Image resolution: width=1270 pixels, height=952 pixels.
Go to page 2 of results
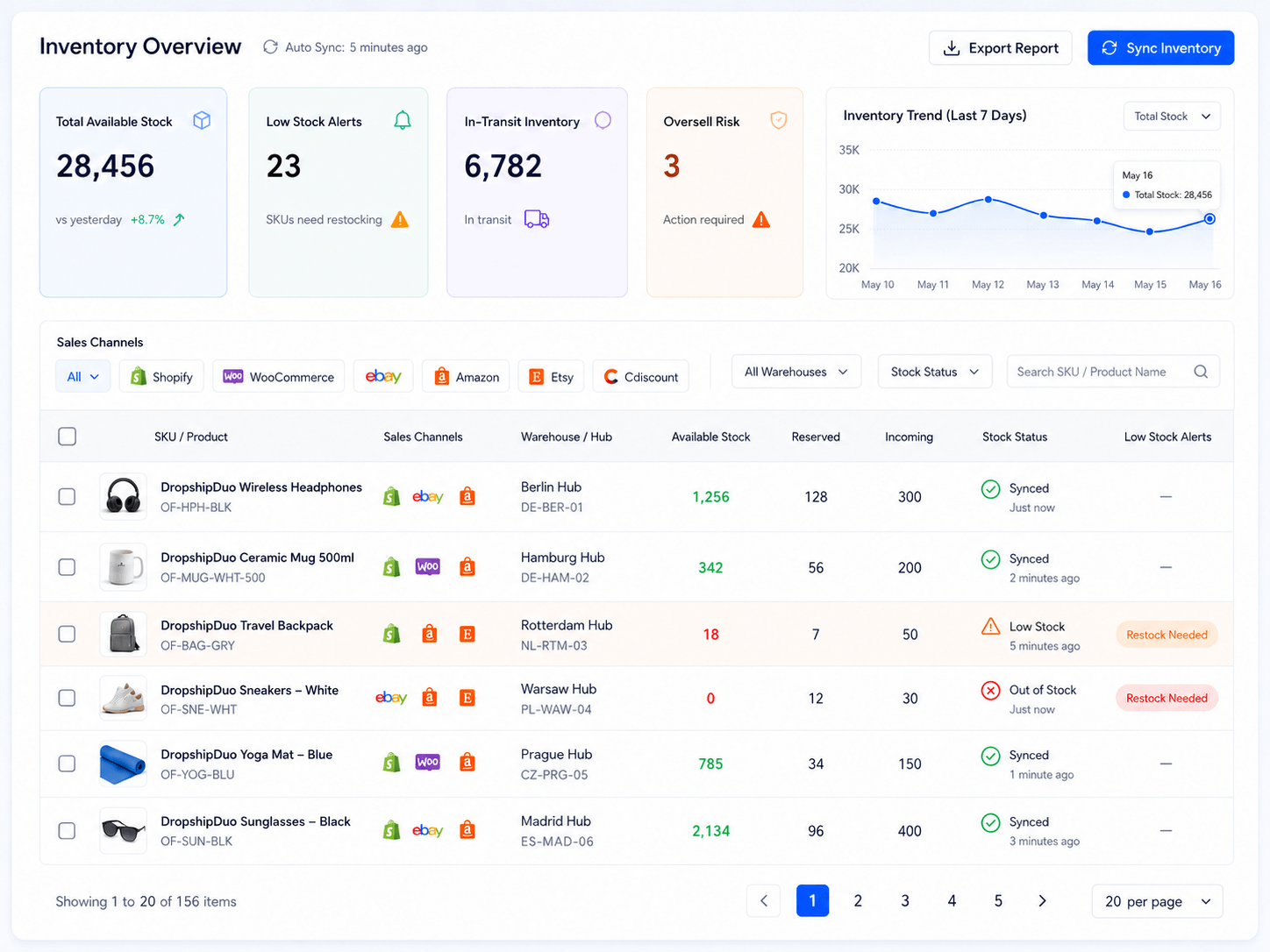pos(858,901)
